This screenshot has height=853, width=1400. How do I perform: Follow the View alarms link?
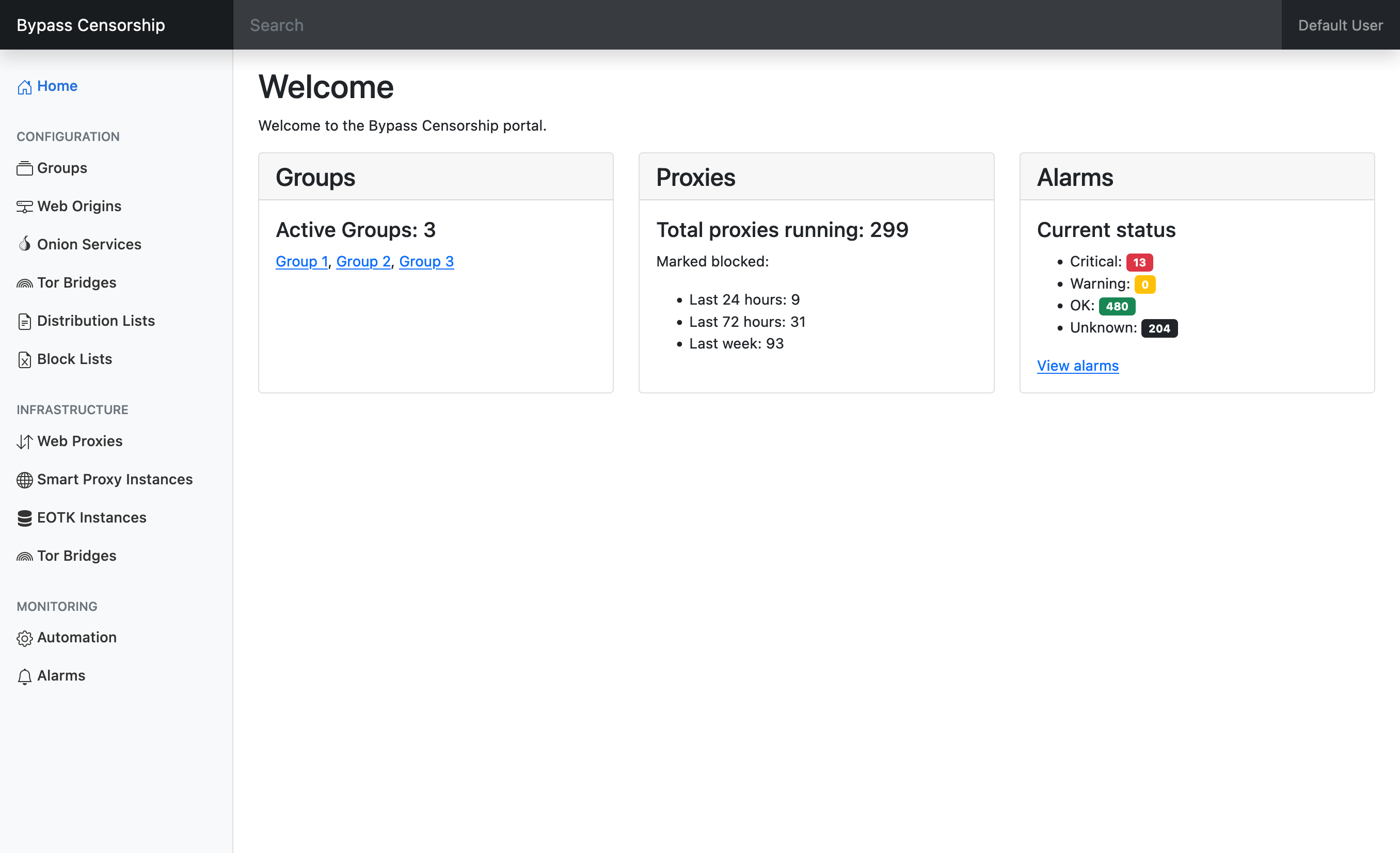click(x=1077, y=366)
